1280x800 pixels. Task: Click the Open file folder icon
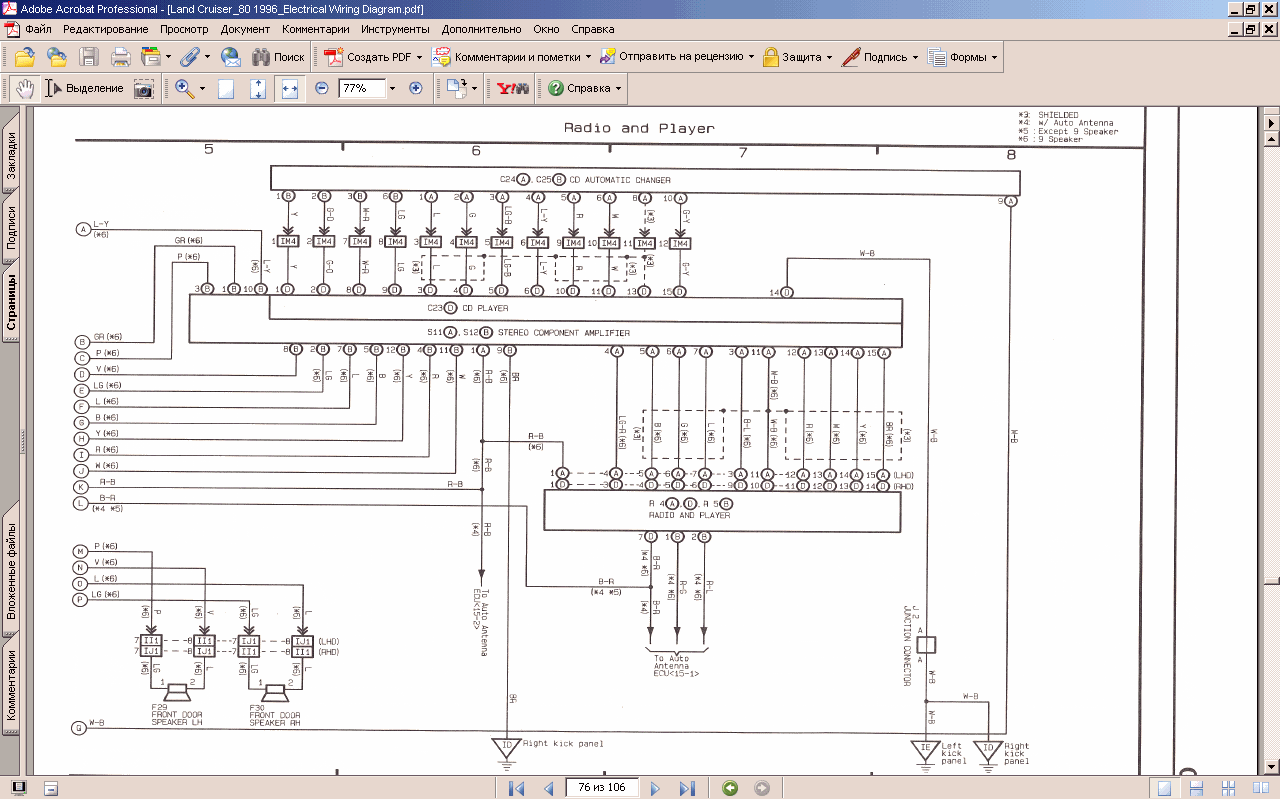(25, 57)
